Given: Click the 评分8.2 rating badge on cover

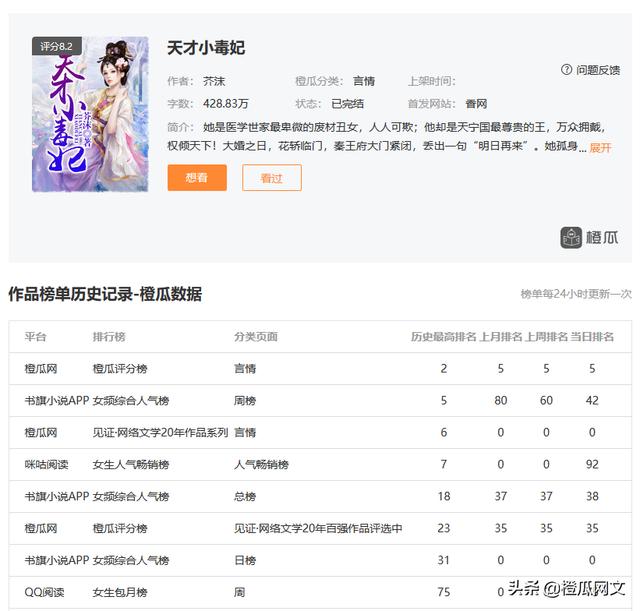Looking at the screenshot, I should coord(57,46).
